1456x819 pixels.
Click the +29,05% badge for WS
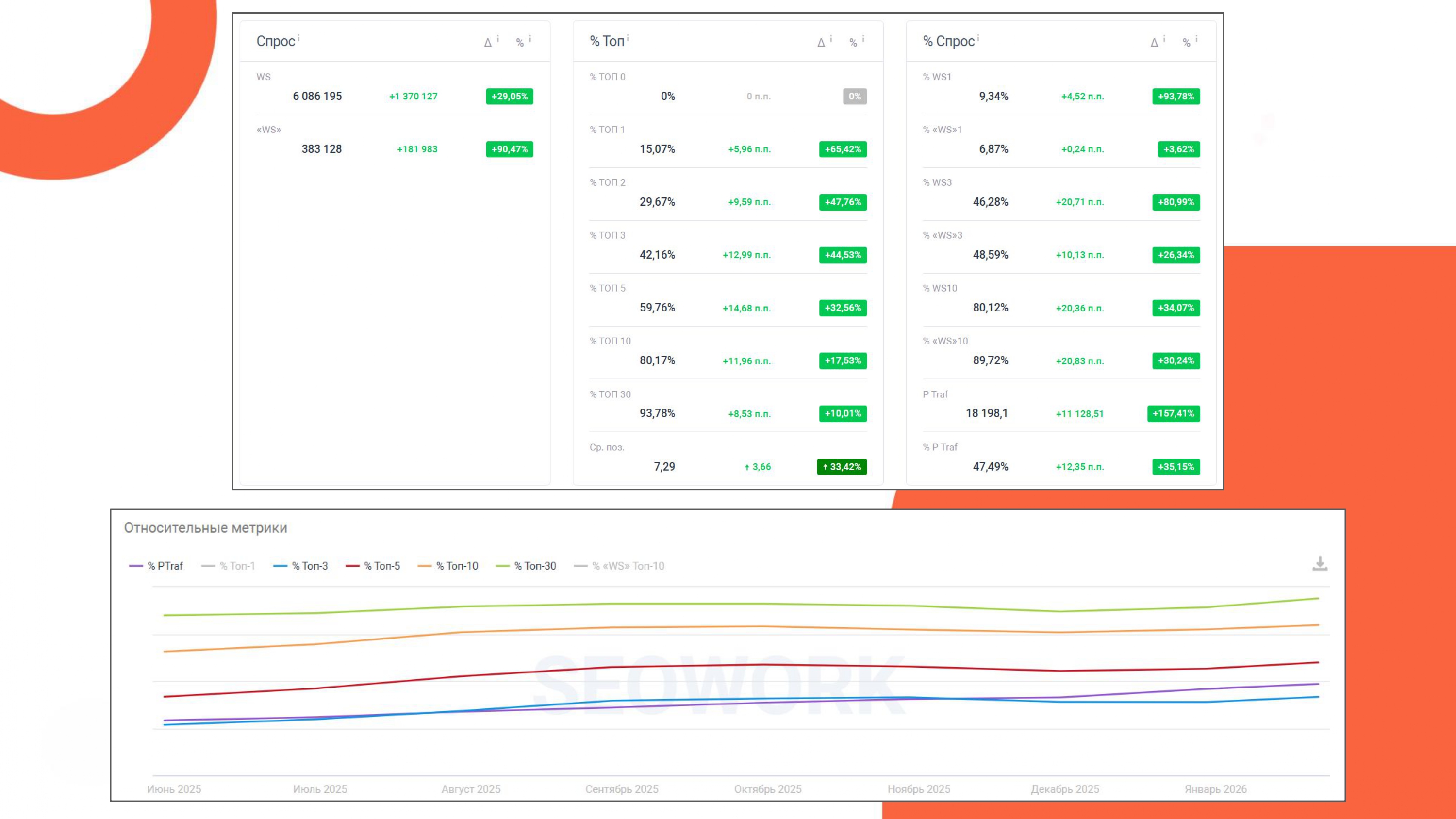(509, 96)
